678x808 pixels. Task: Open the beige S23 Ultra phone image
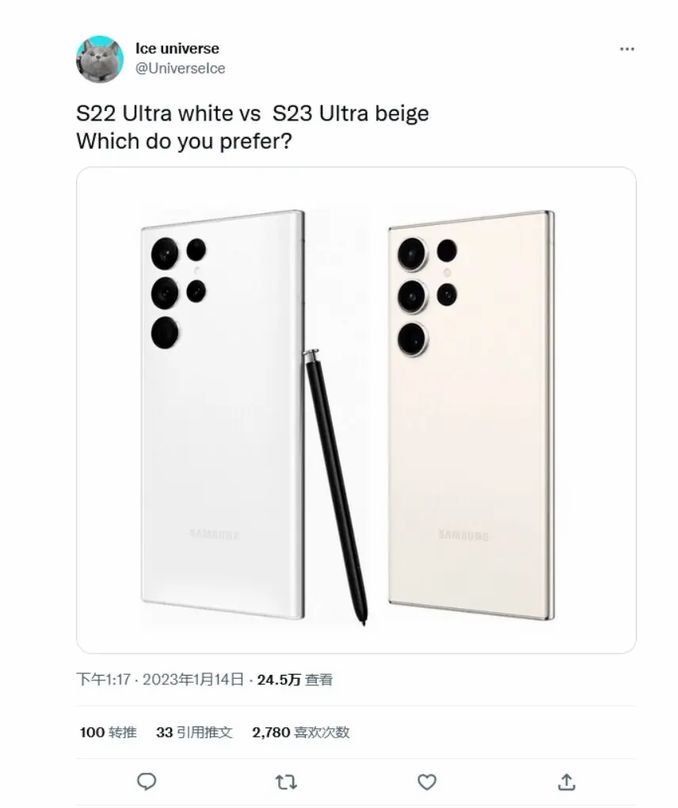(471, 415)
